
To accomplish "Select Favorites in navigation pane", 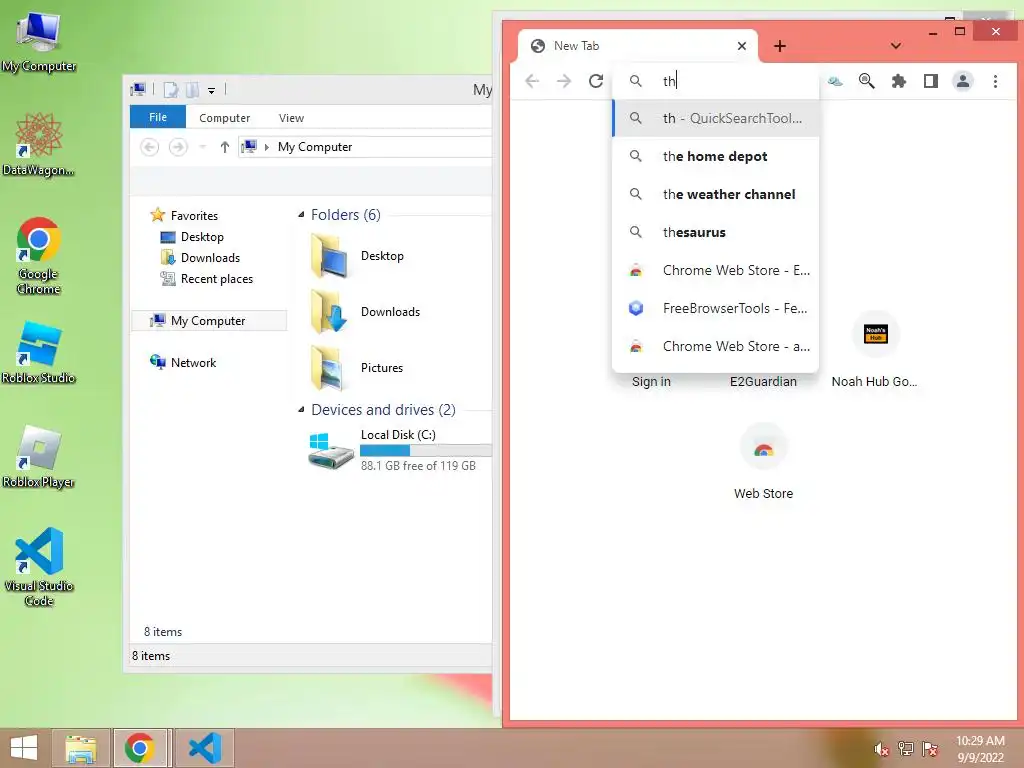I will [x=184, y=216].
